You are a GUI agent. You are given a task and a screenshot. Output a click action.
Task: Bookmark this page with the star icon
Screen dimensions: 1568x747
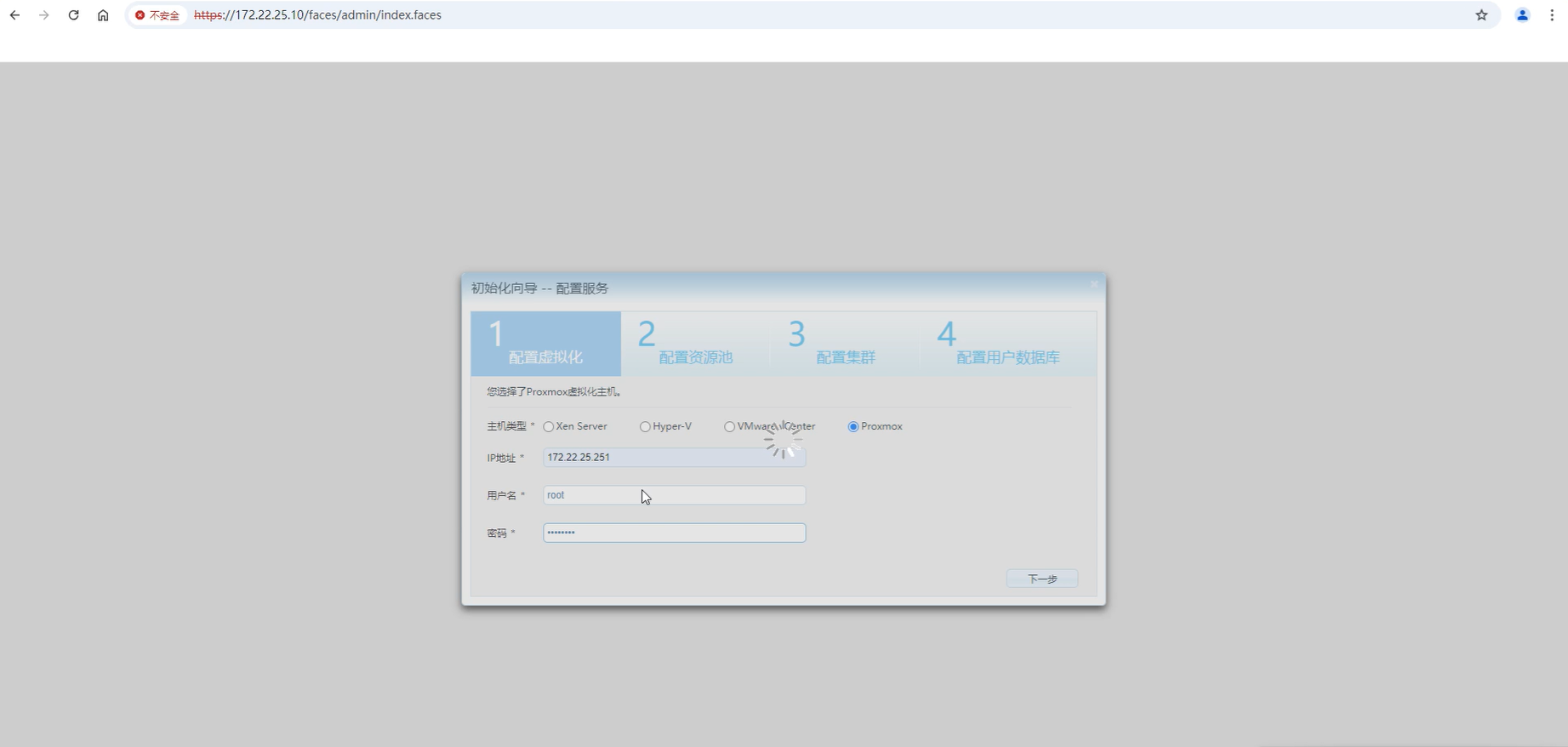coord(1481,15)
